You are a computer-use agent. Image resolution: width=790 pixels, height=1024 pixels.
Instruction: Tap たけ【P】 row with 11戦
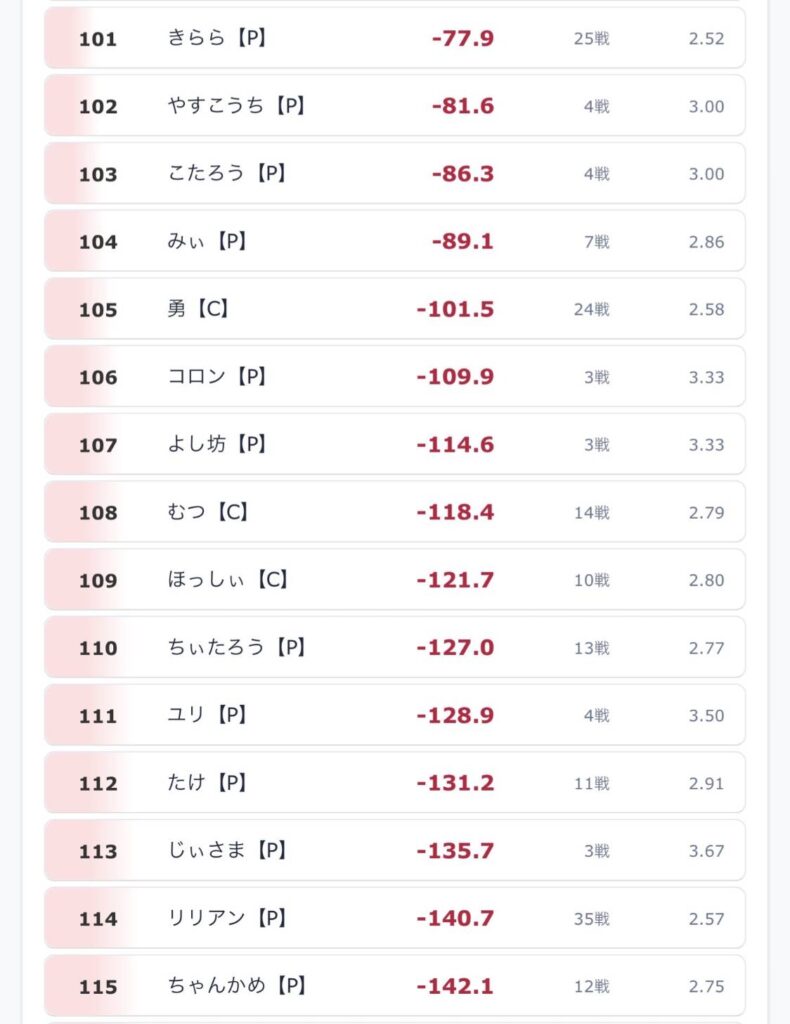tap(394, 782)
